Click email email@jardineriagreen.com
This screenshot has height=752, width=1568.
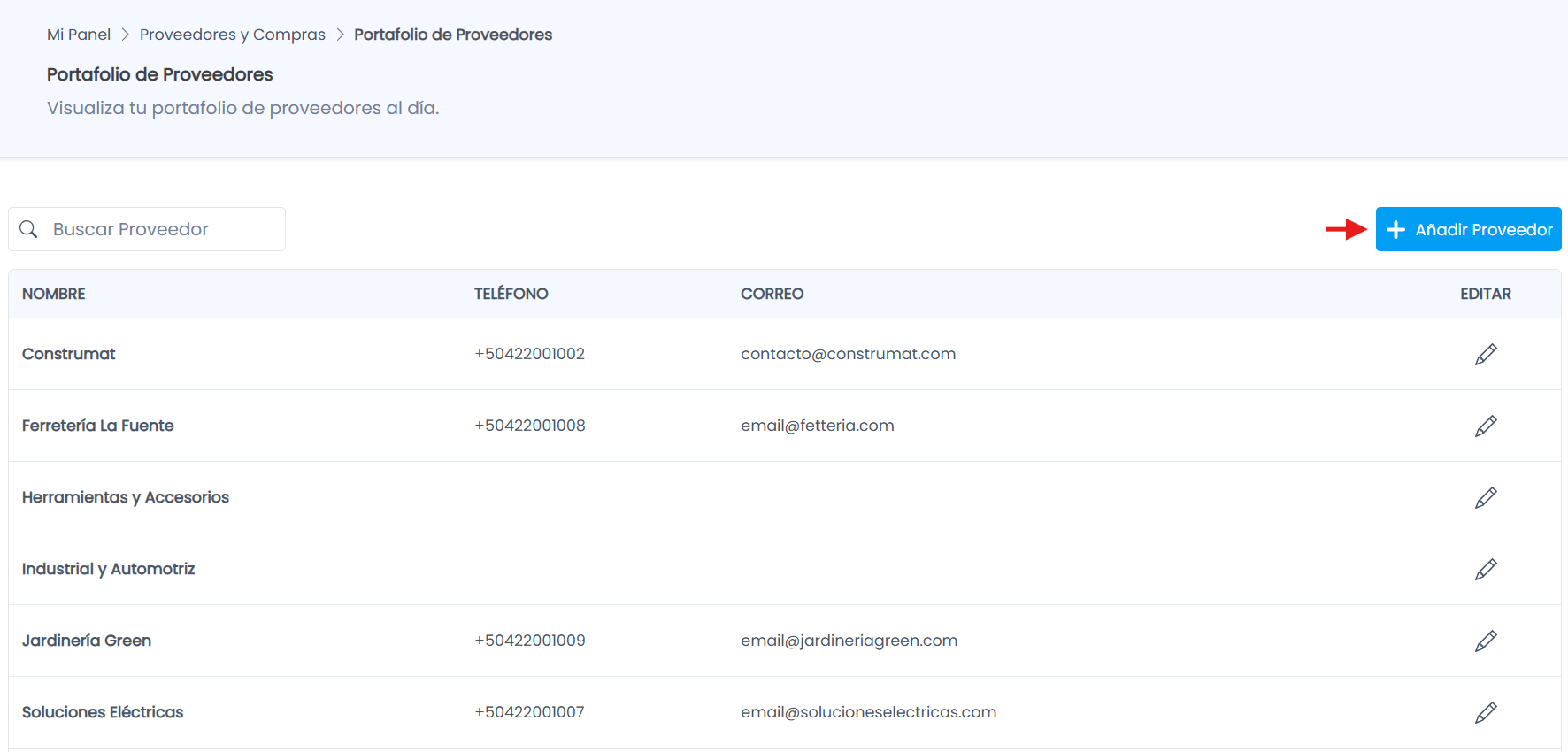pos(849,641)
